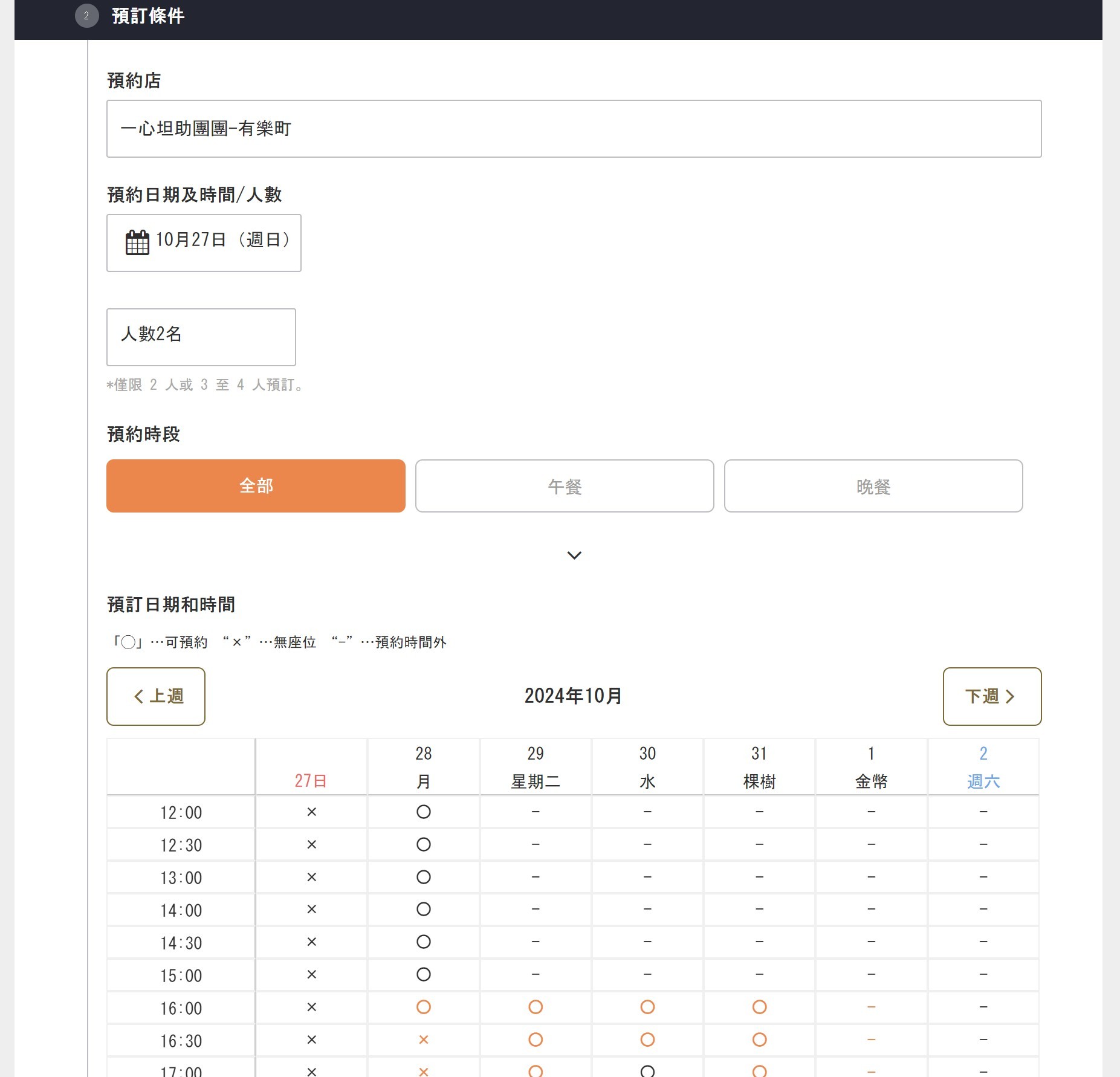Viewport: 1120px width, 1077px height.
Task: Click the × at 16:30 on the 27th
Action: click(x=312, y=1040)
